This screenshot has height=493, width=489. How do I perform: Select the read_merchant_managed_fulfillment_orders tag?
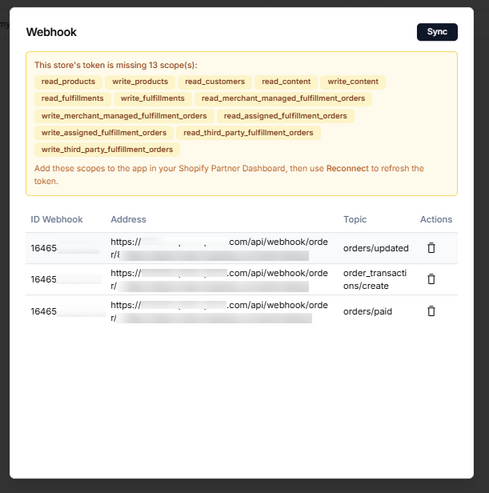283,98
